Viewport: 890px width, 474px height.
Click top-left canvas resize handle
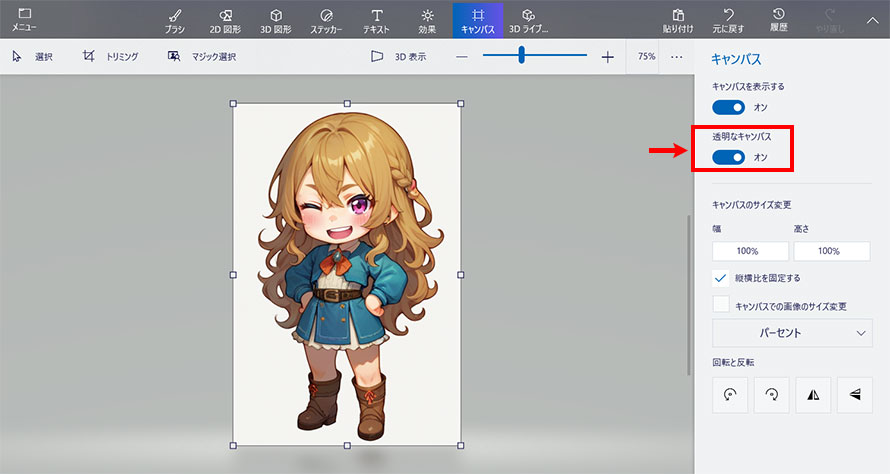click(x=233, y=103)
